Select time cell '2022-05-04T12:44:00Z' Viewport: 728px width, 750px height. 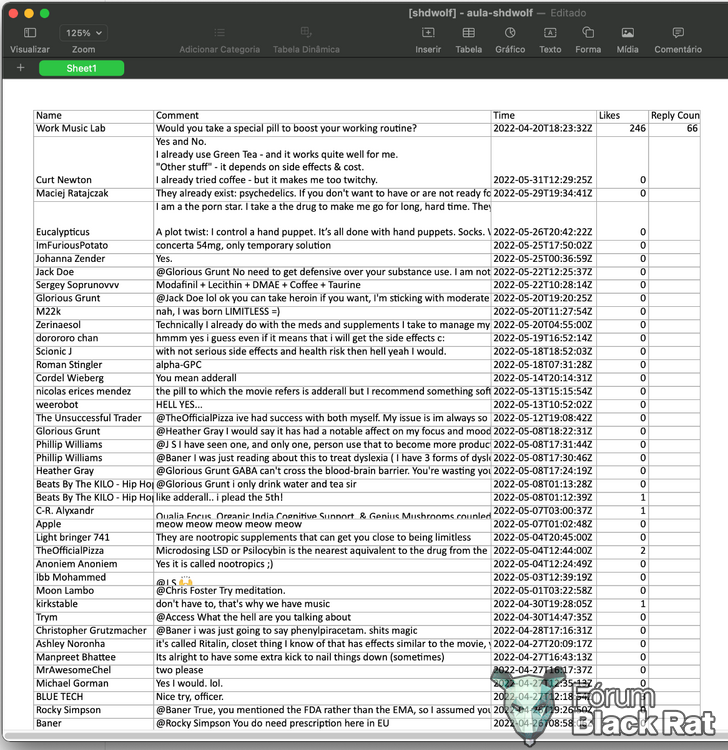(x=543, y=551)
